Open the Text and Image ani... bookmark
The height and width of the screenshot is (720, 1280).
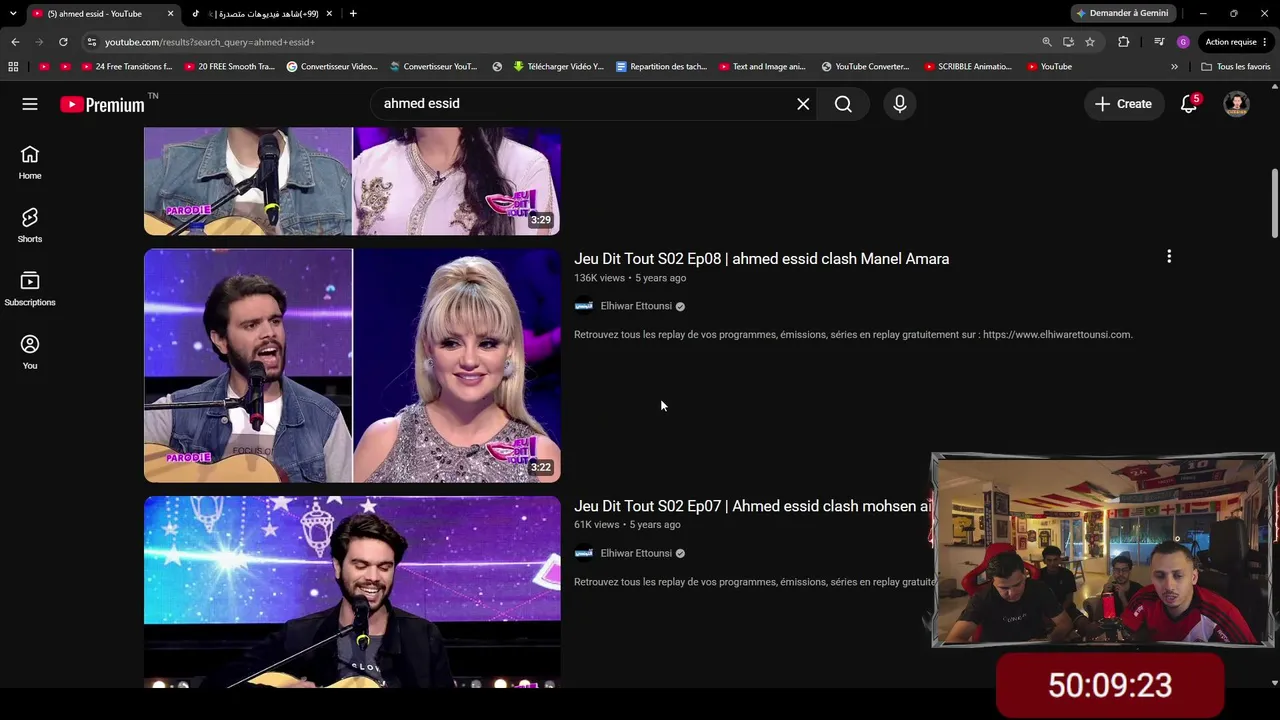(x=763, y=67)
